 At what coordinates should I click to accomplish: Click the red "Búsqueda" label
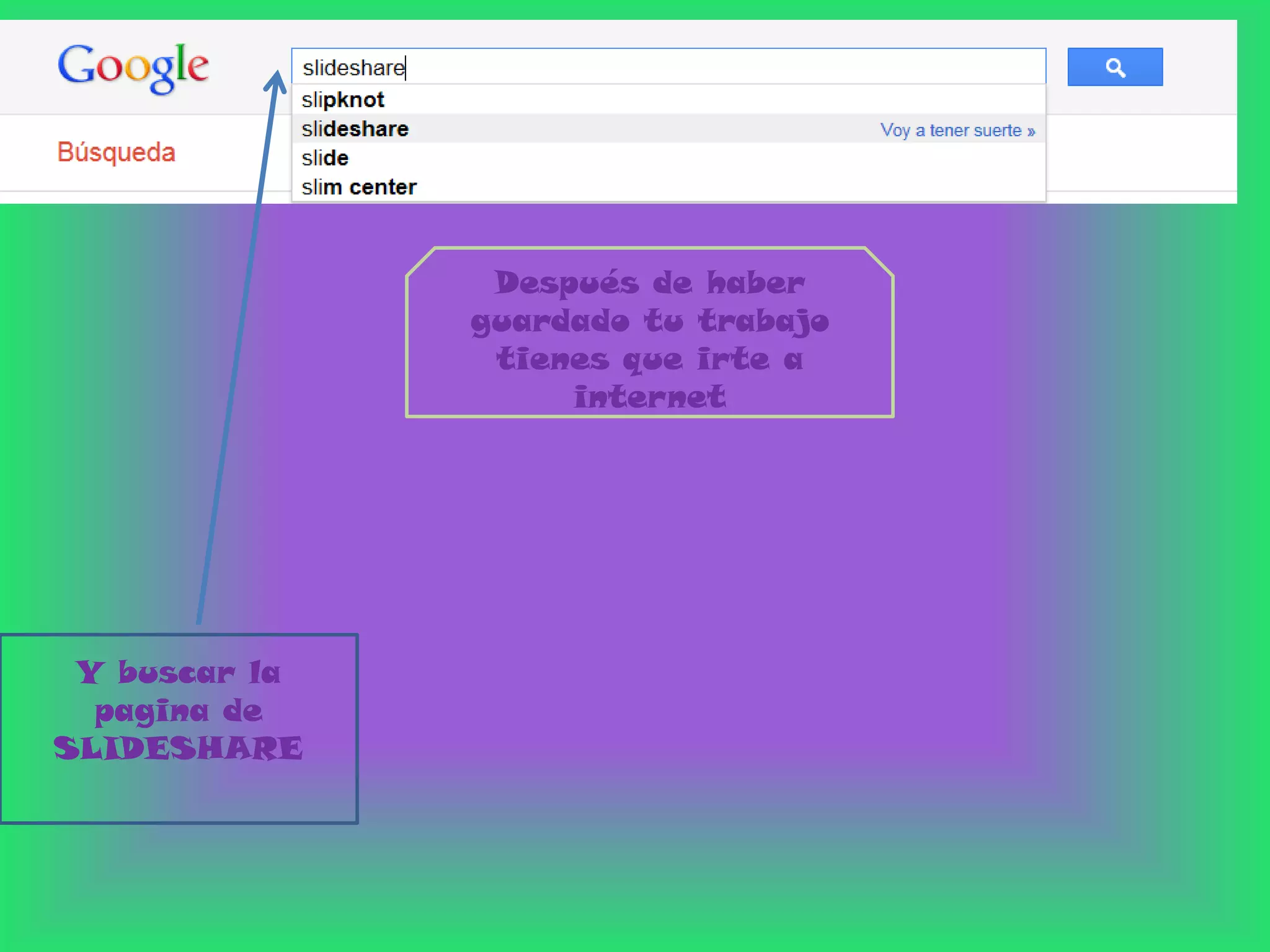[x=117, y=152]
